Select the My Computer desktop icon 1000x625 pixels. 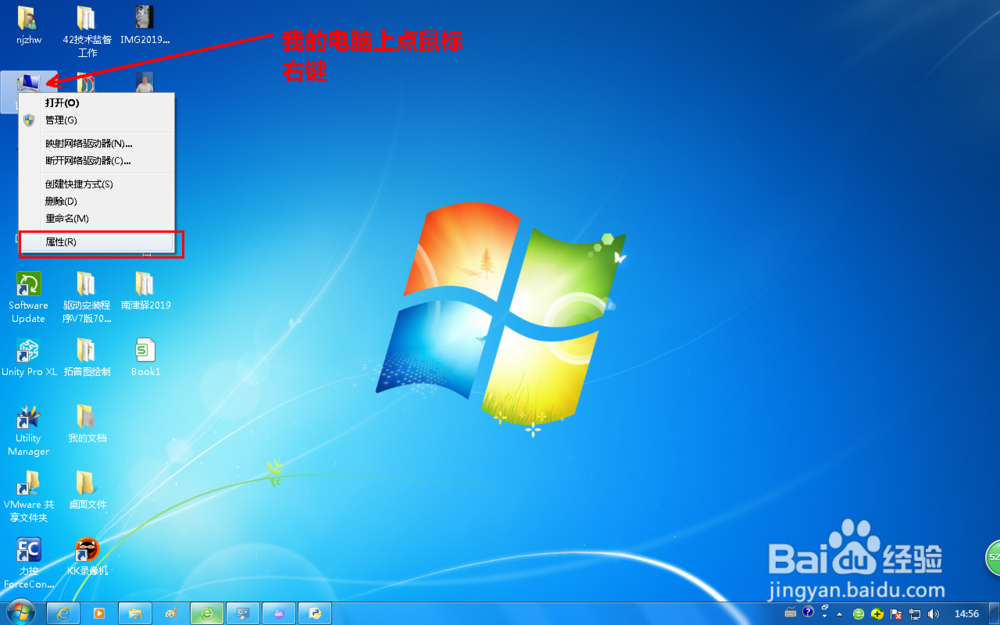[x=29, y=84]
